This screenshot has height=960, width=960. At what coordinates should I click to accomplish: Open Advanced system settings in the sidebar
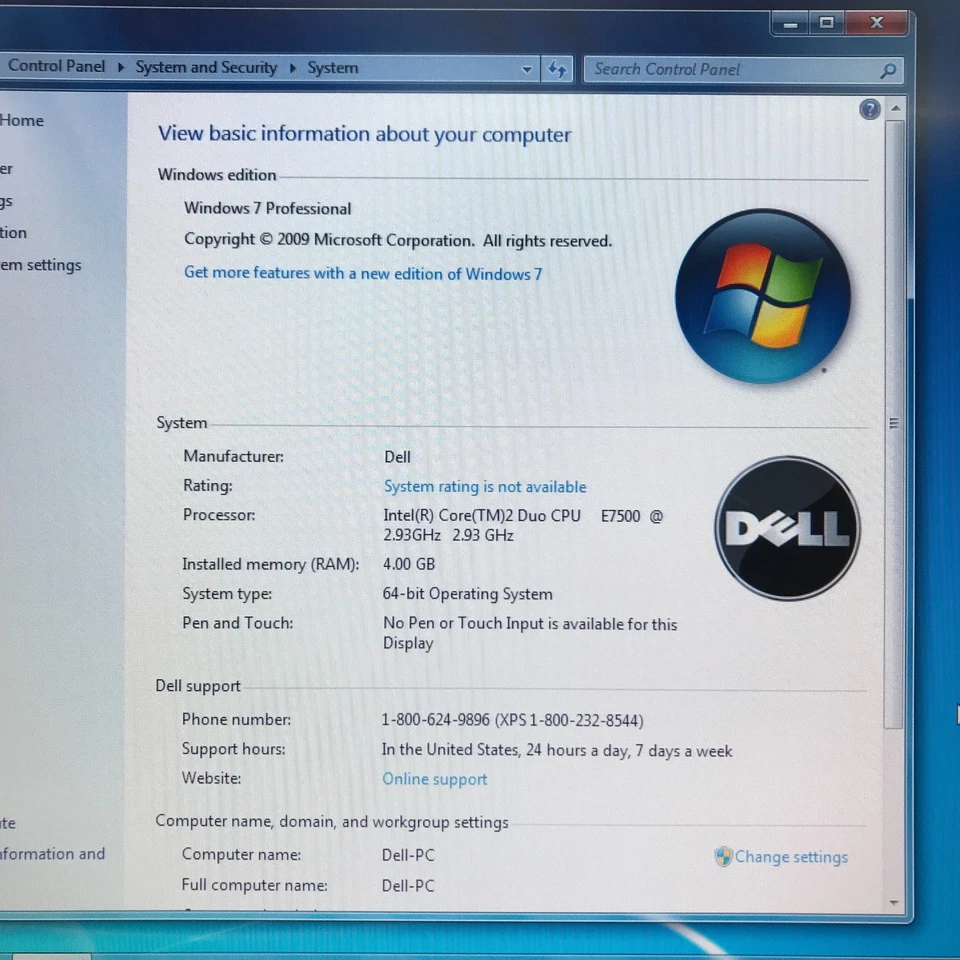(x=40, y=265)
